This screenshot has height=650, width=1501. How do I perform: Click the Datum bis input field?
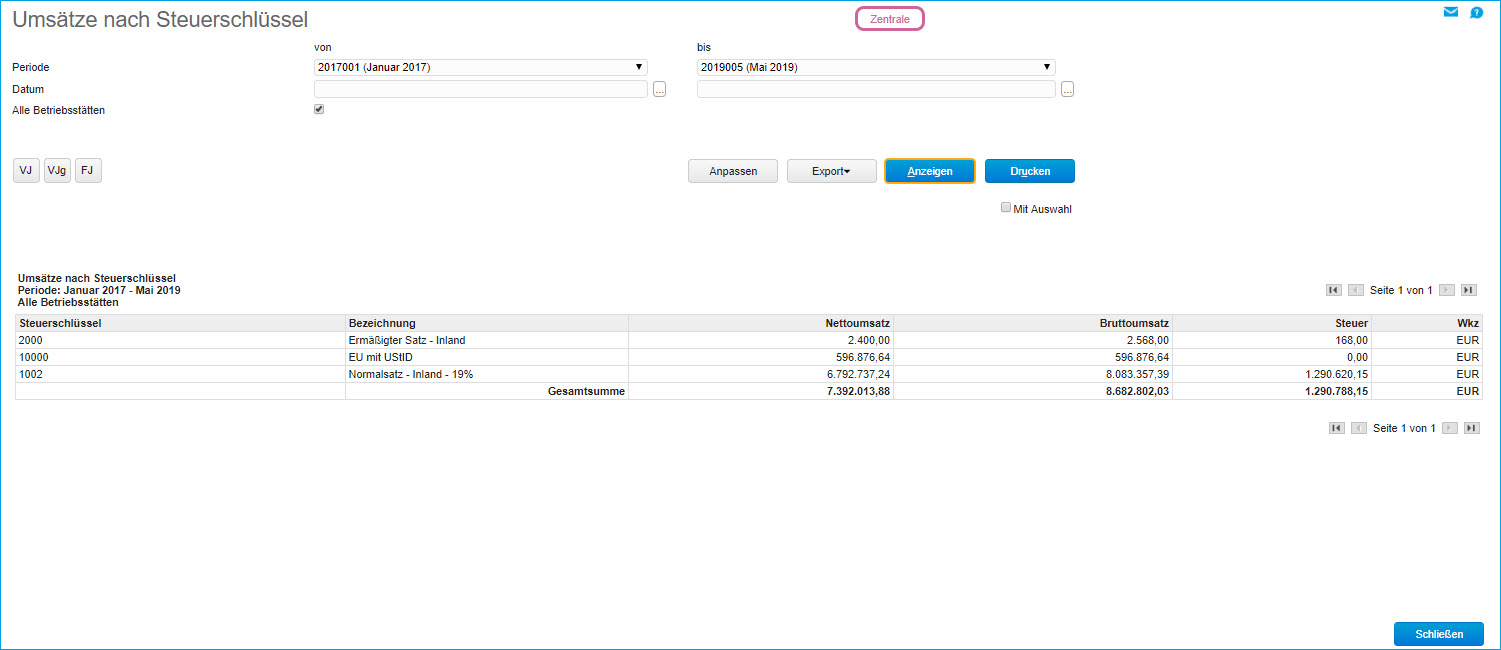pyautogui.click(x=875, y=89)
